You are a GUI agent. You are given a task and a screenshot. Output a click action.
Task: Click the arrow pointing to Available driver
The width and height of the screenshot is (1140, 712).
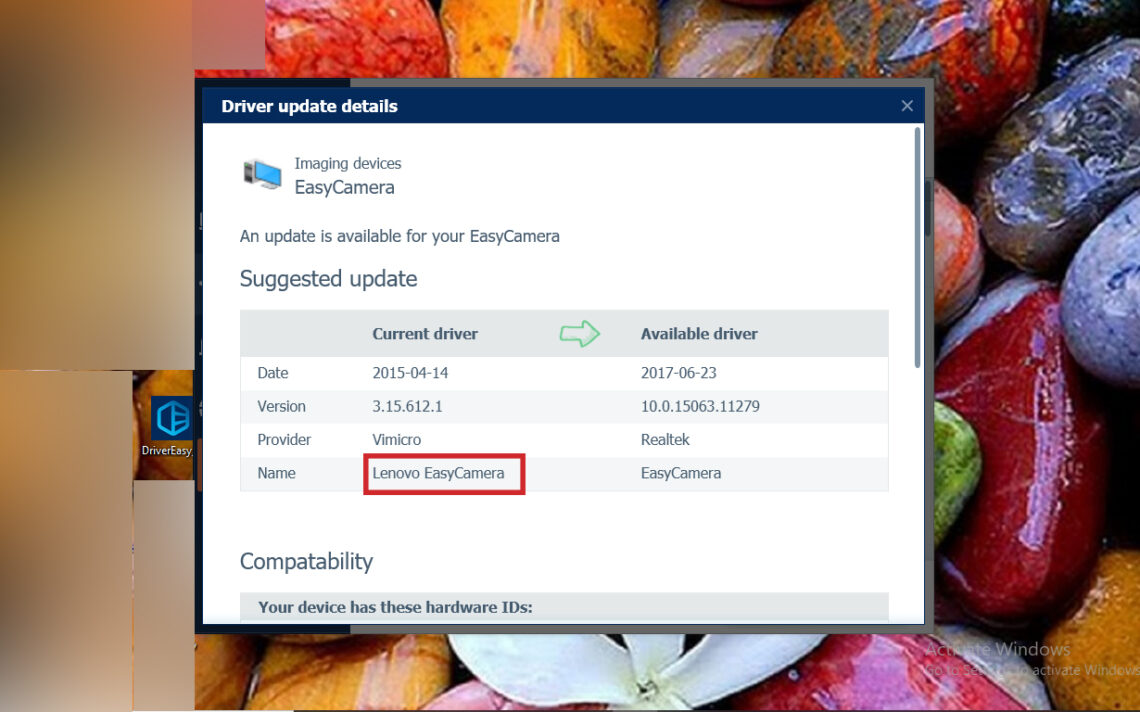(580, 333)
